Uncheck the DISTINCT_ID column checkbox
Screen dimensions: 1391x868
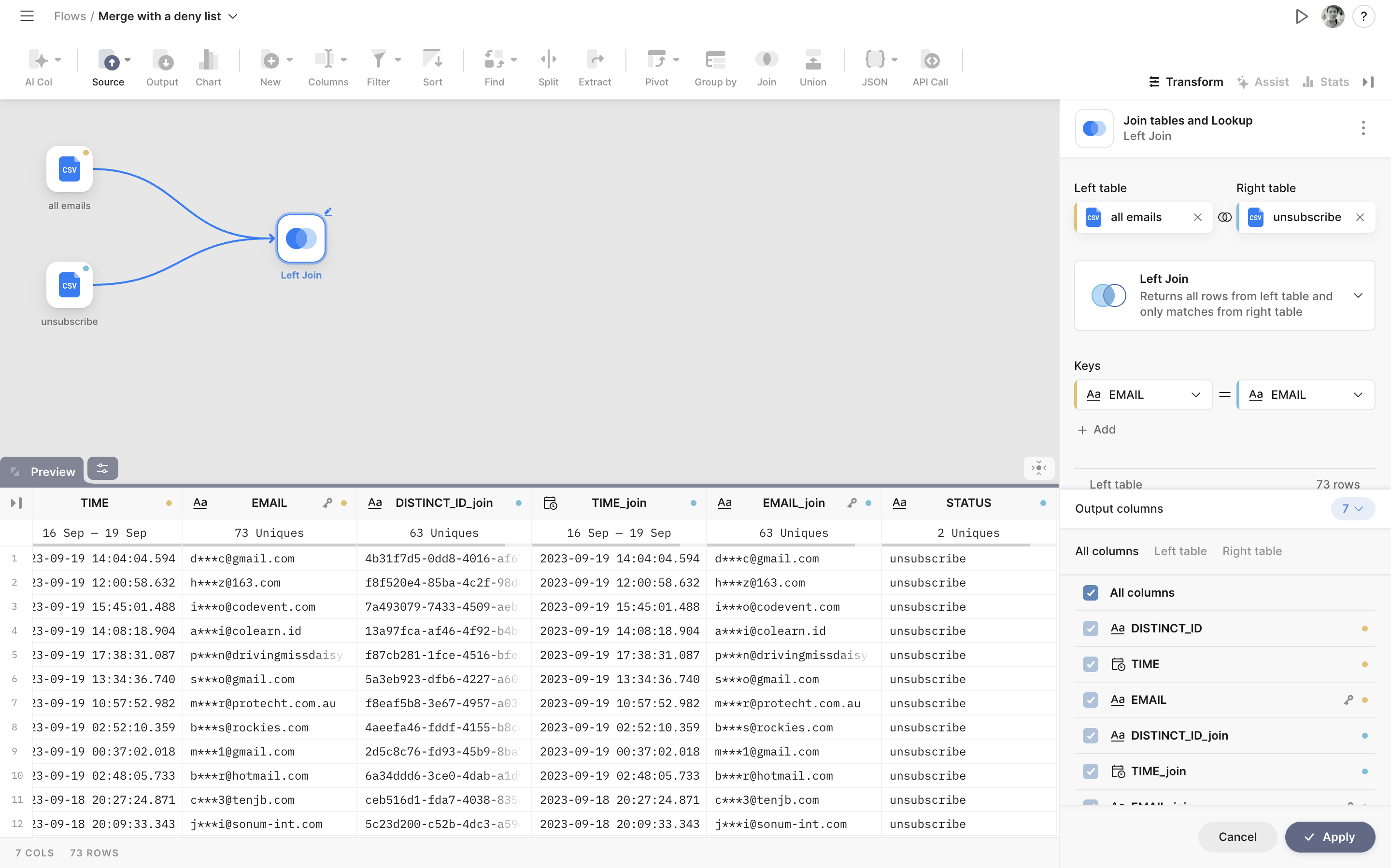(1090, 629)
